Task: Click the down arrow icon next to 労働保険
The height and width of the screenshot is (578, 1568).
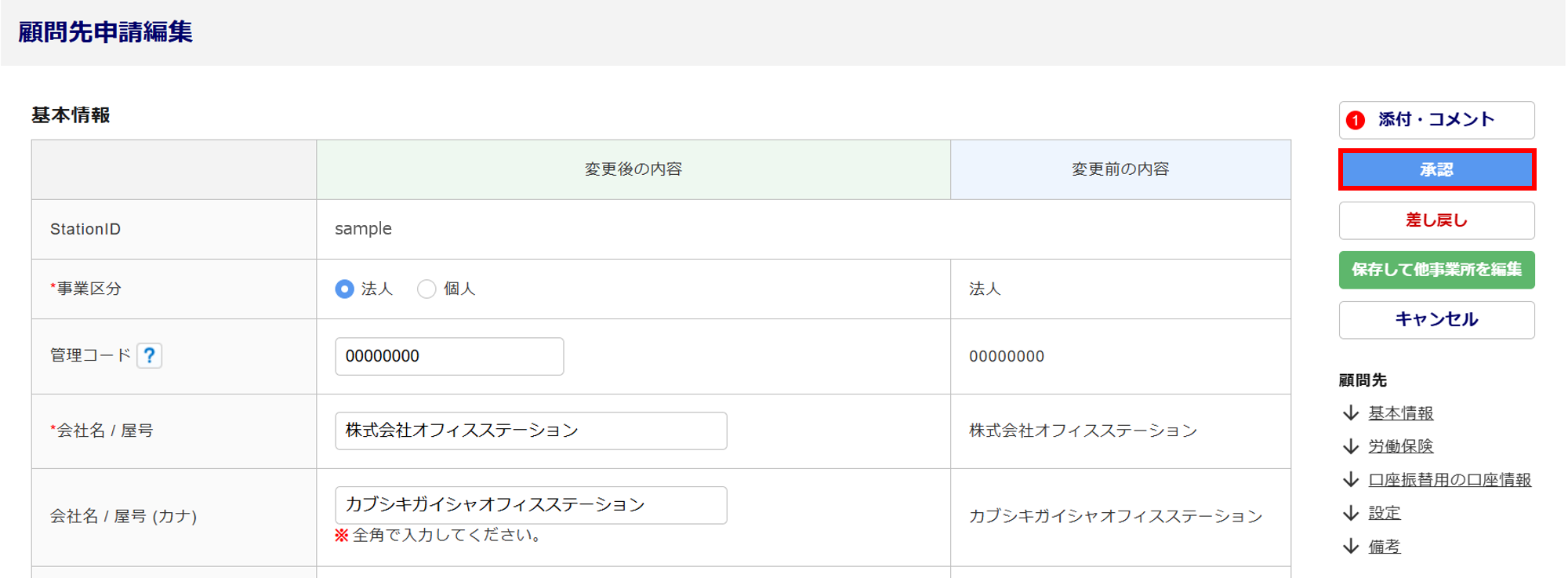Action: (1351, 446)
